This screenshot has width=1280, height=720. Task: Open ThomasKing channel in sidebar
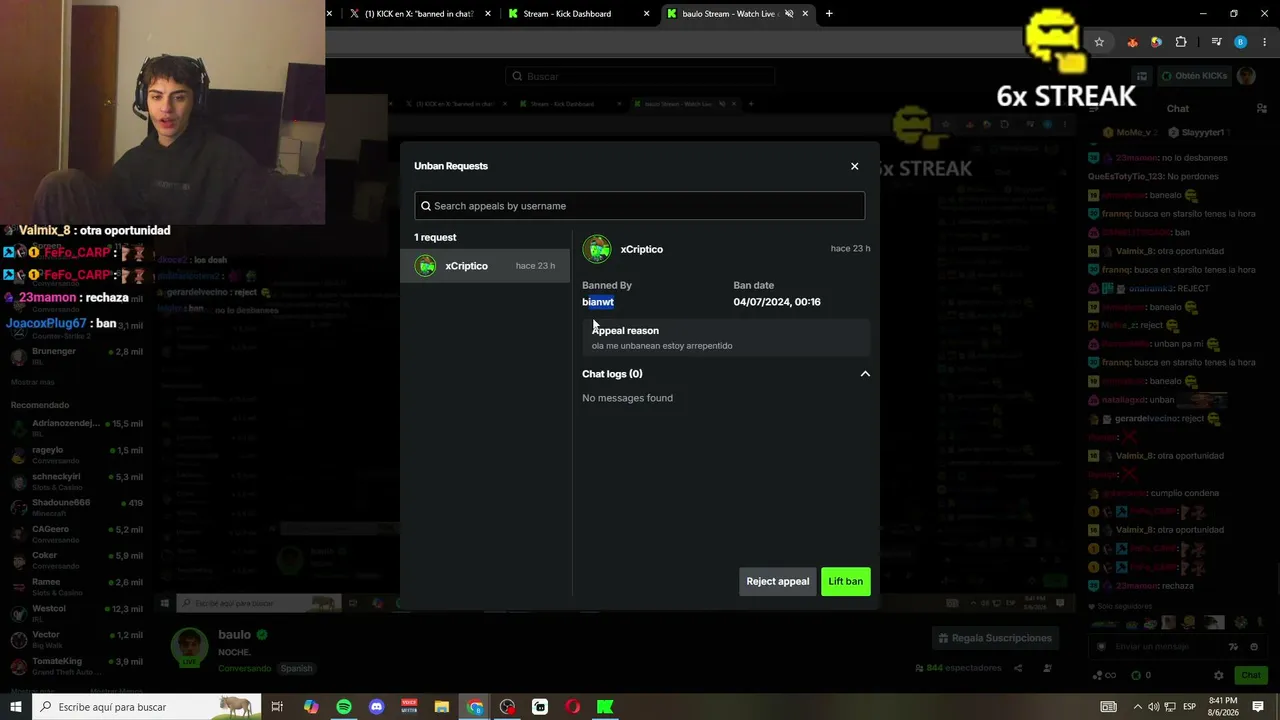[77, 665]
